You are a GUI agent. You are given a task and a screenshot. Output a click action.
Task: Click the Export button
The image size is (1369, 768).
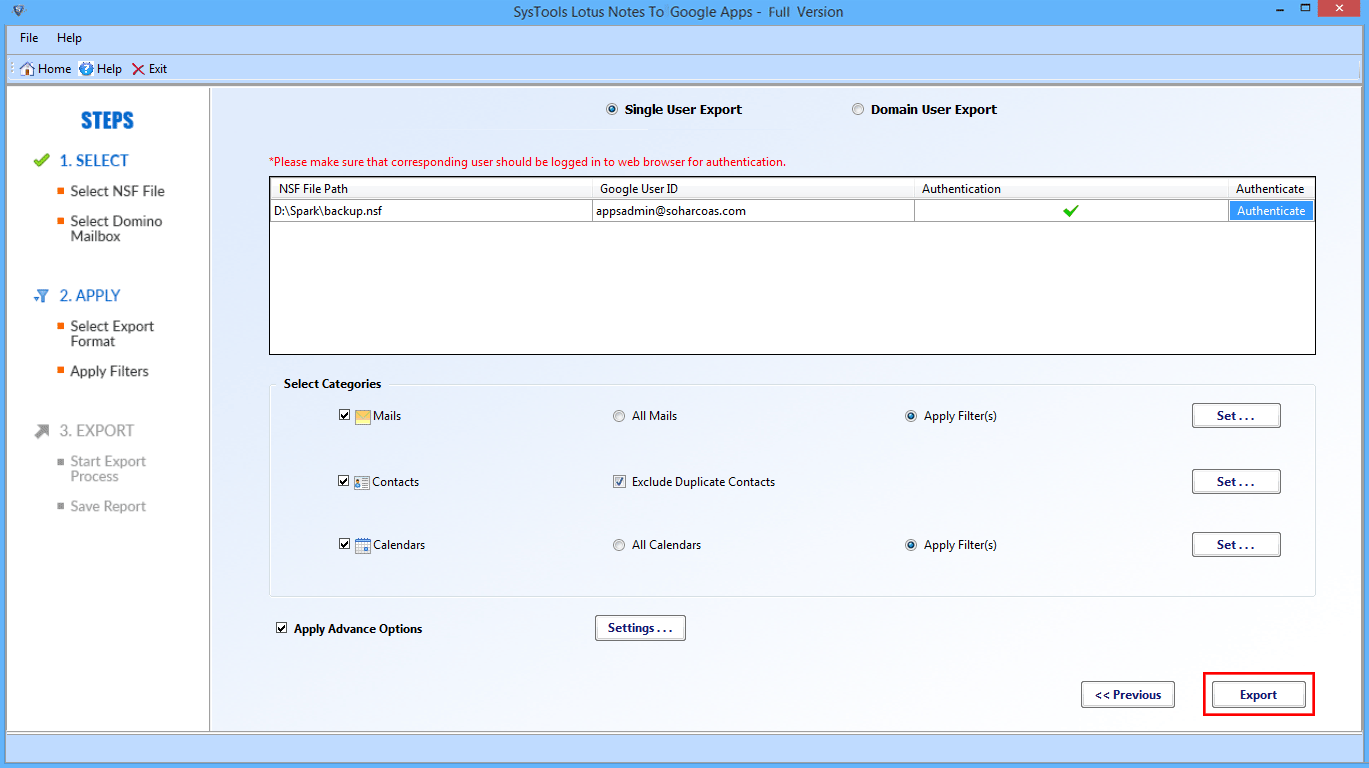click(x=1258, y=695)
